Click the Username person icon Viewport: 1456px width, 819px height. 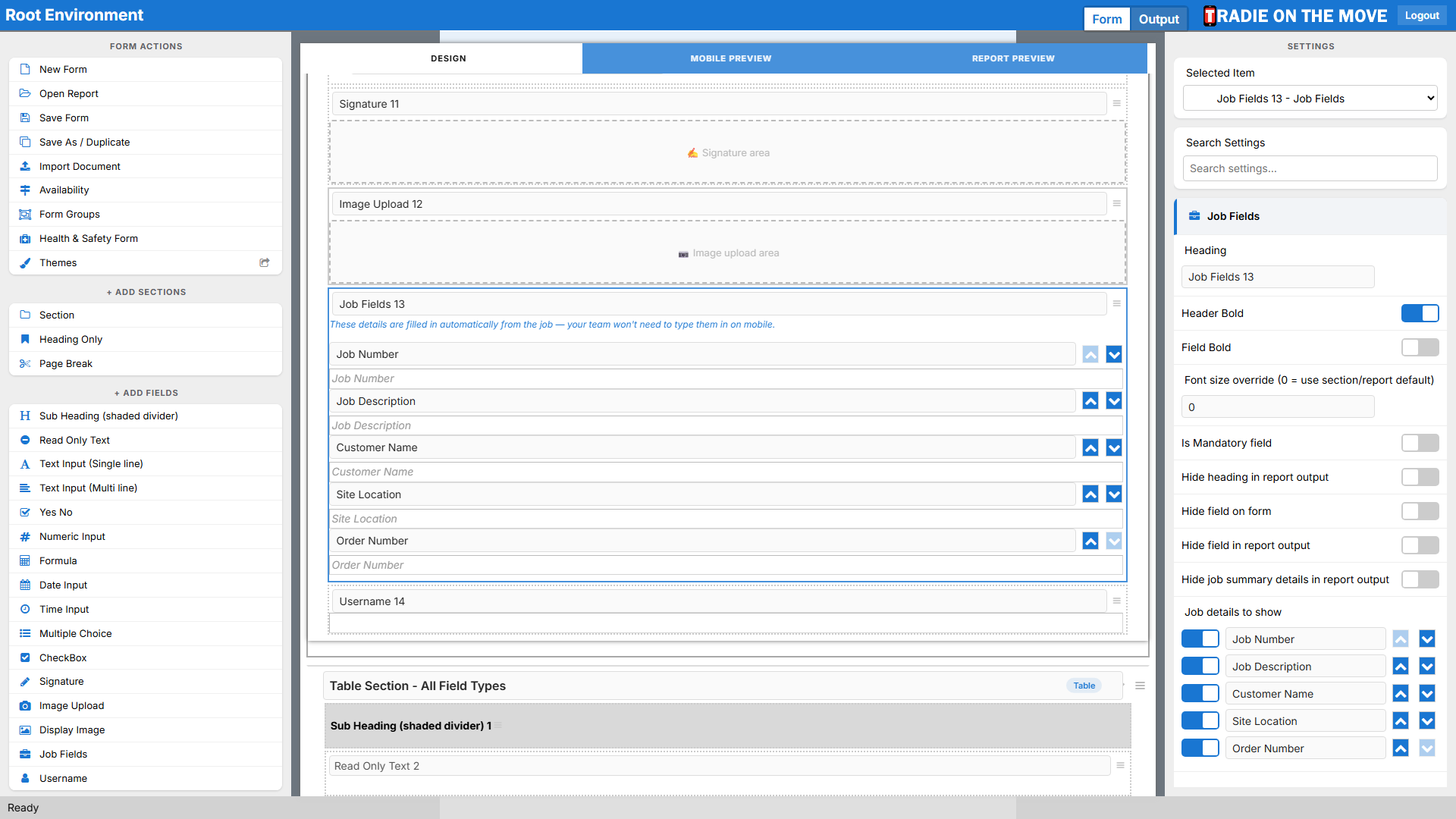click(25, 779)
